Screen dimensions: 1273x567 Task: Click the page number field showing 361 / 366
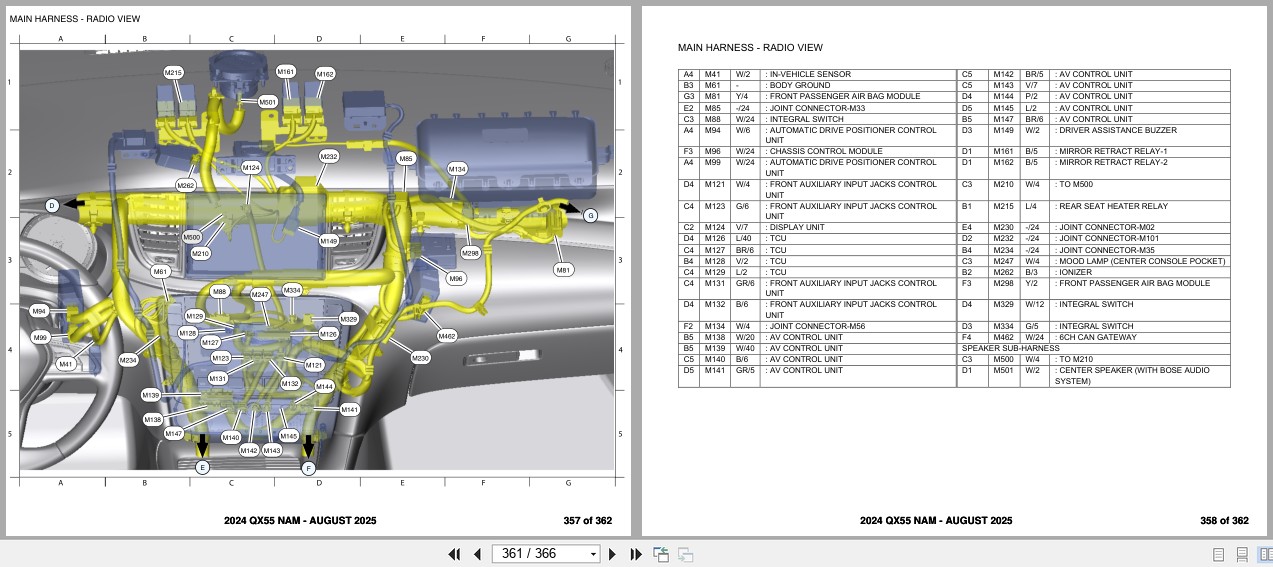[538, 554]
